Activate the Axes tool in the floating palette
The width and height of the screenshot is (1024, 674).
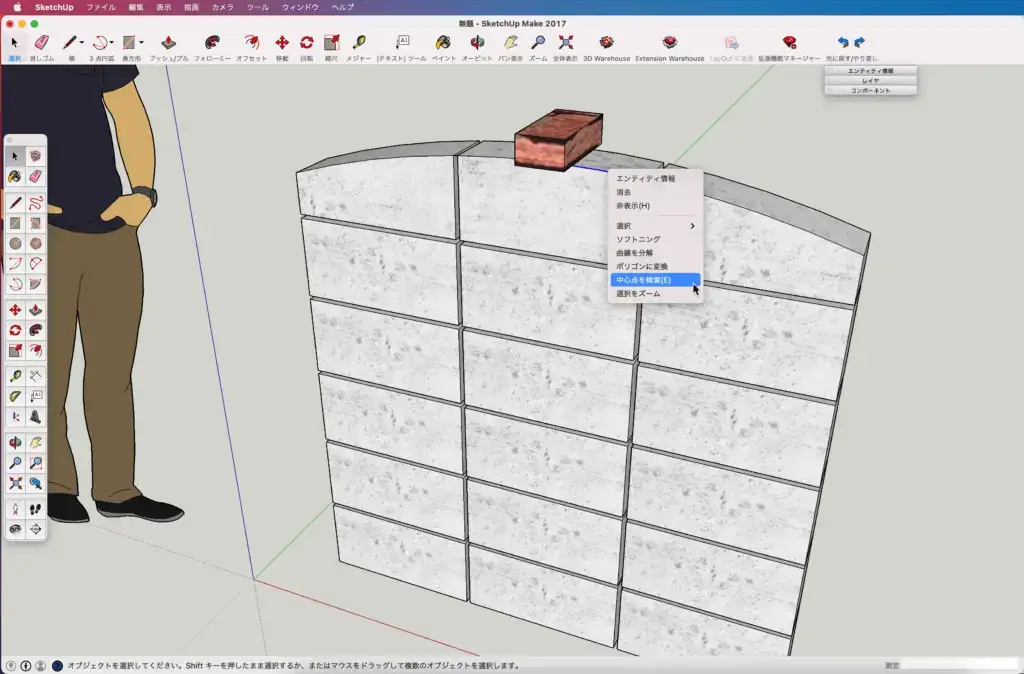pos(15,416)
